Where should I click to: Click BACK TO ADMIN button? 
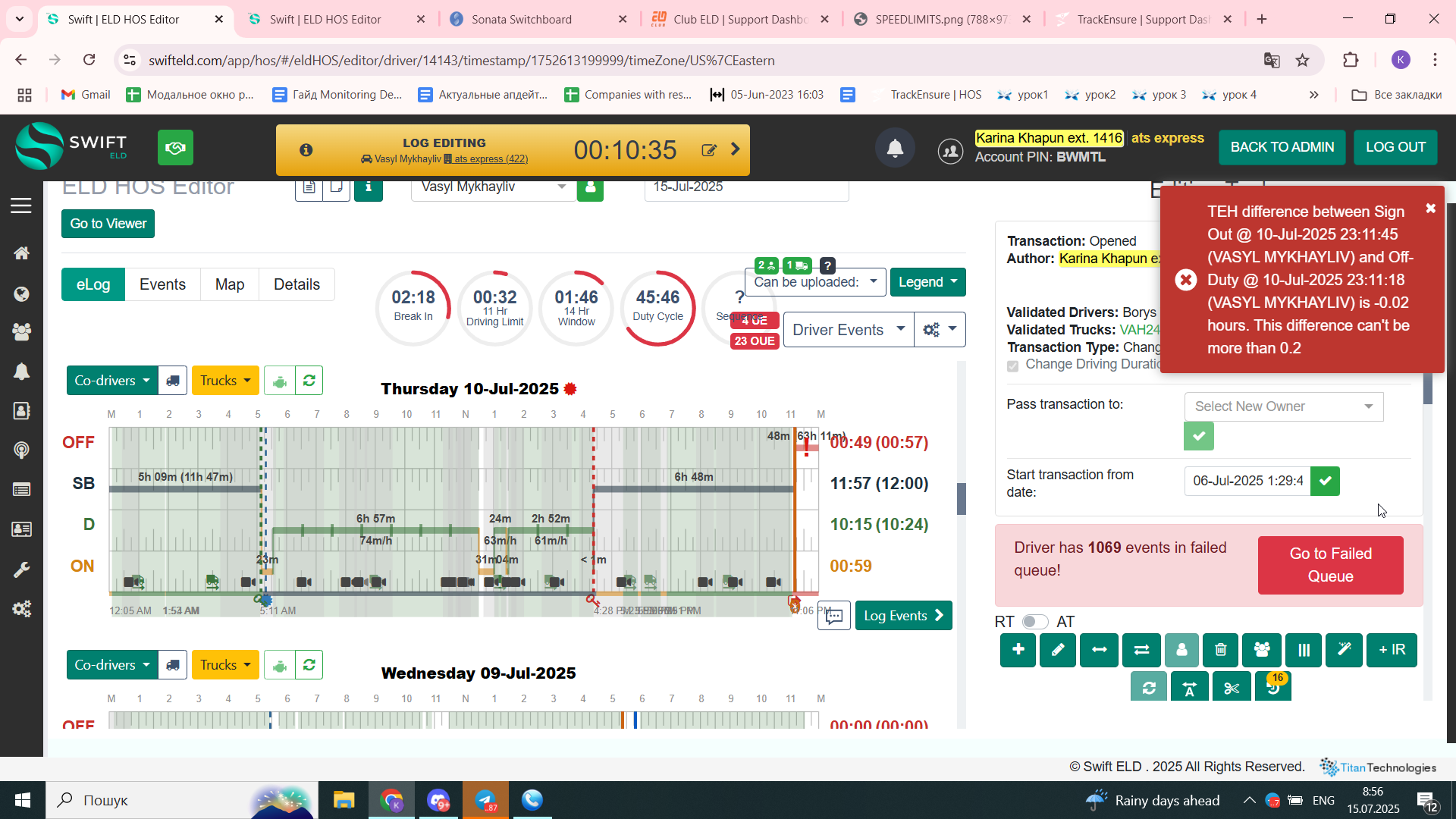point(1282,147)
